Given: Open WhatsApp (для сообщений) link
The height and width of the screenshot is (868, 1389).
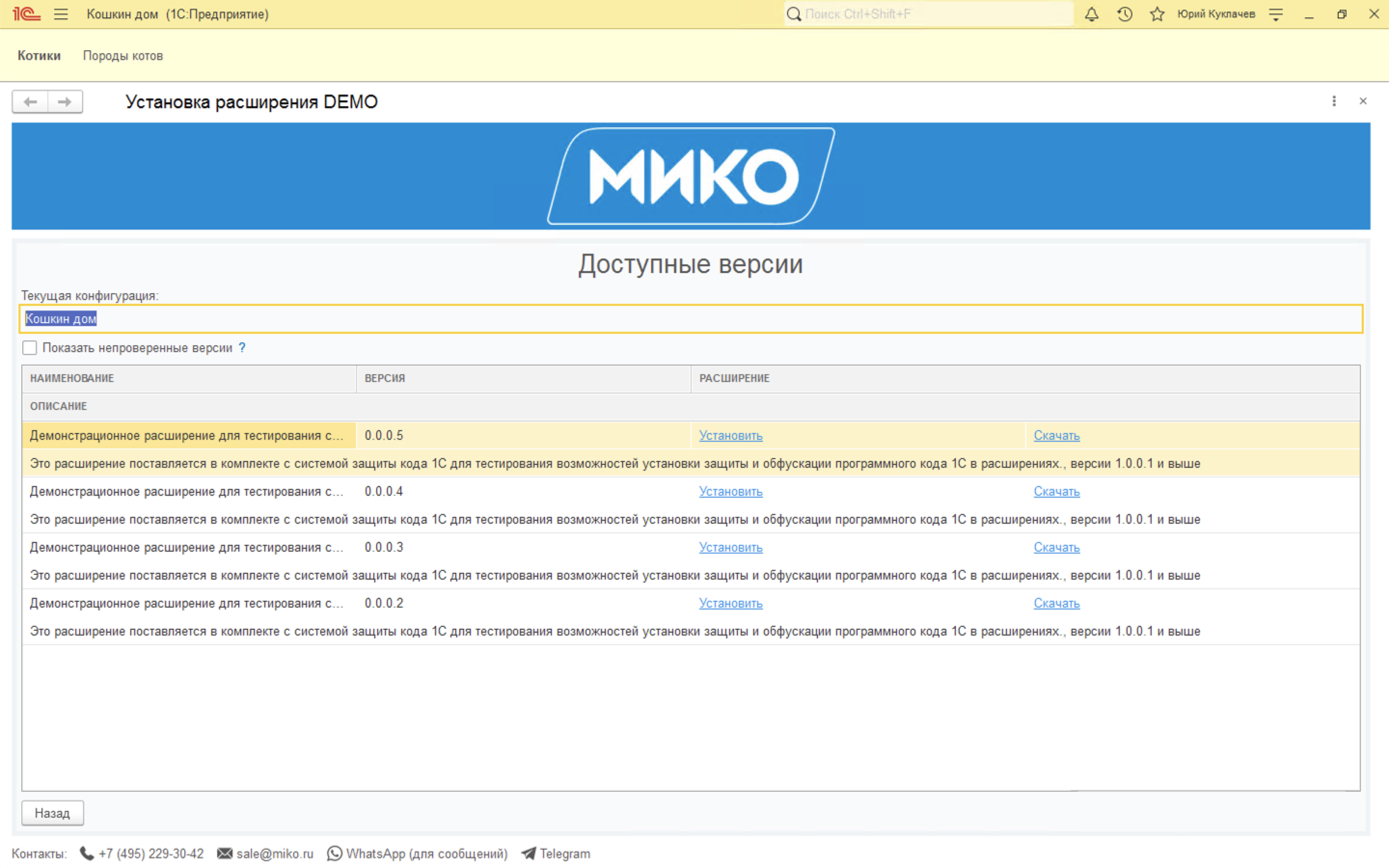Looking at the screenshot, I should point(427,854).
